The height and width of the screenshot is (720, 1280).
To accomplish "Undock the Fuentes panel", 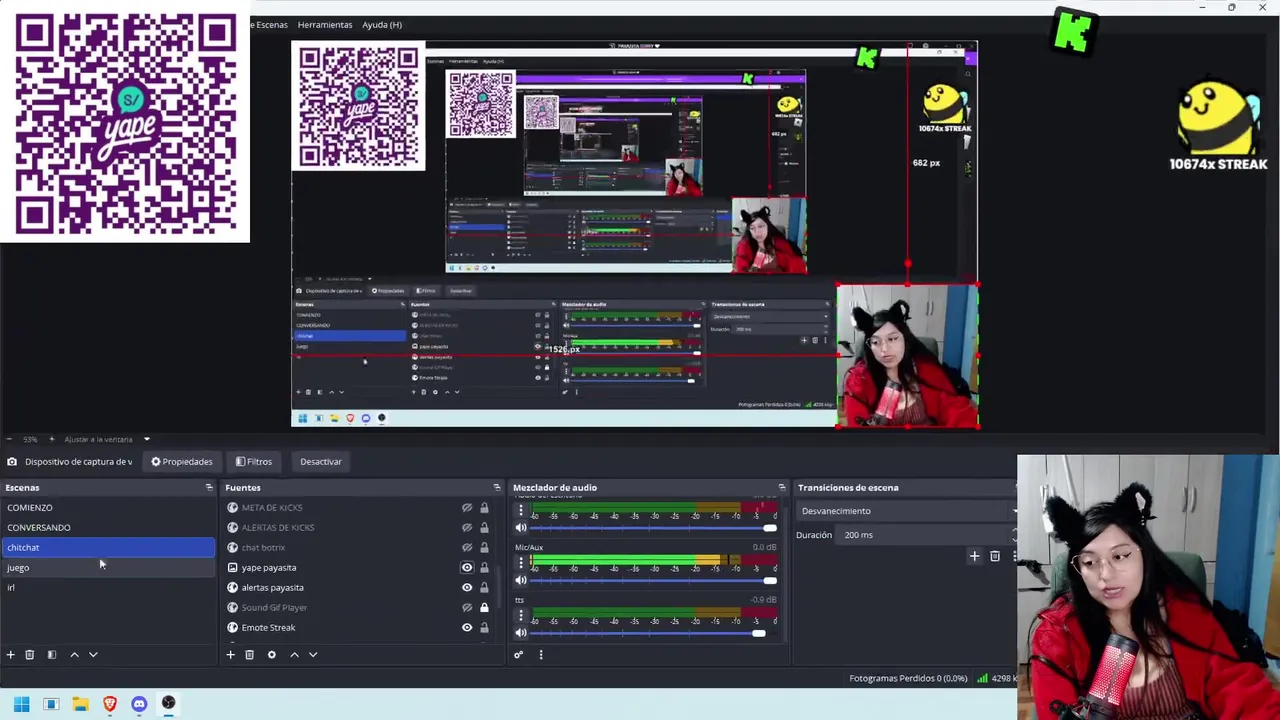I will click(x=497, y=487).
